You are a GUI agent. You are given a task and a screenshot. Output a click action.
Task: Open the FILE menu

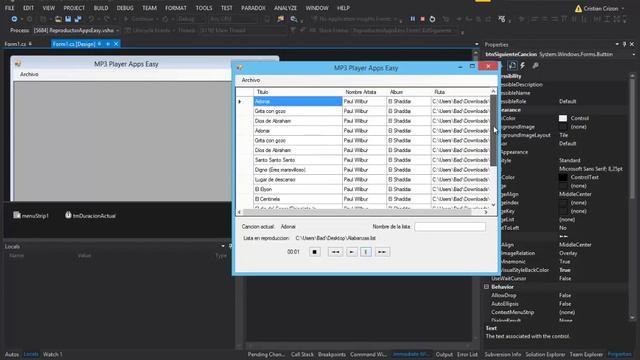[x=9, y=8]
